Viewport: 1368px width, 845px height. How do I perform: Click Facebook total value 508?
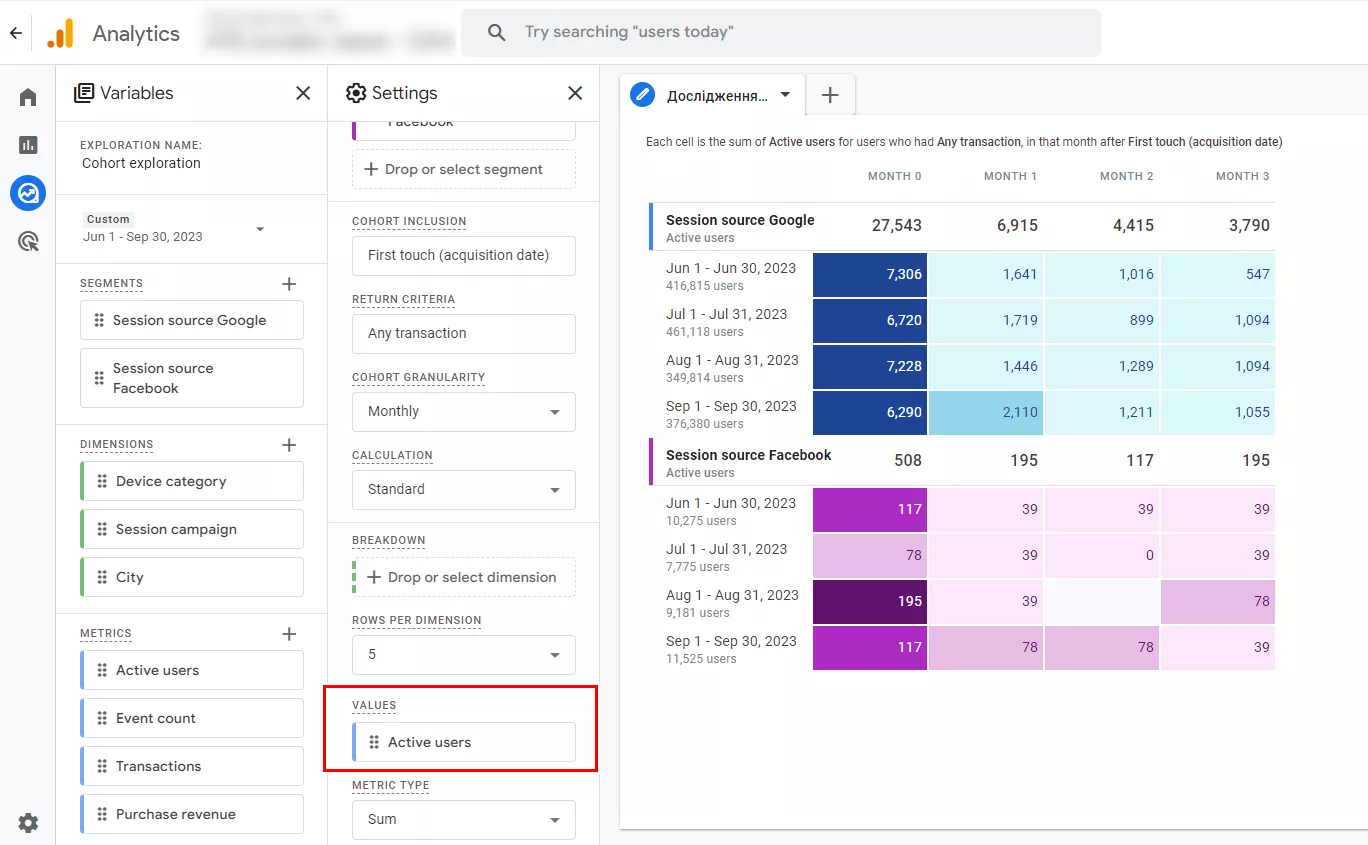pos(907,461)
